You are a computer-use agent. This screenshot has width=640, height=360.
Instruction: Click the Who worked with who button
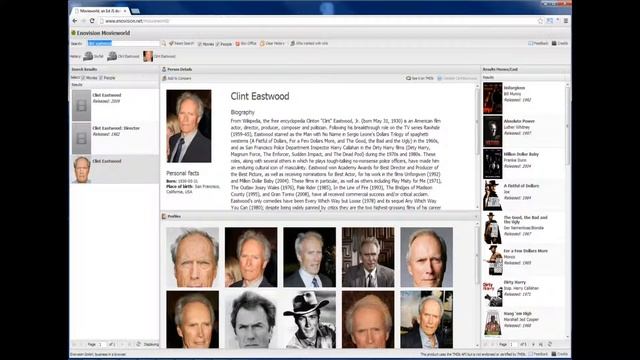(x=309, y=43)
